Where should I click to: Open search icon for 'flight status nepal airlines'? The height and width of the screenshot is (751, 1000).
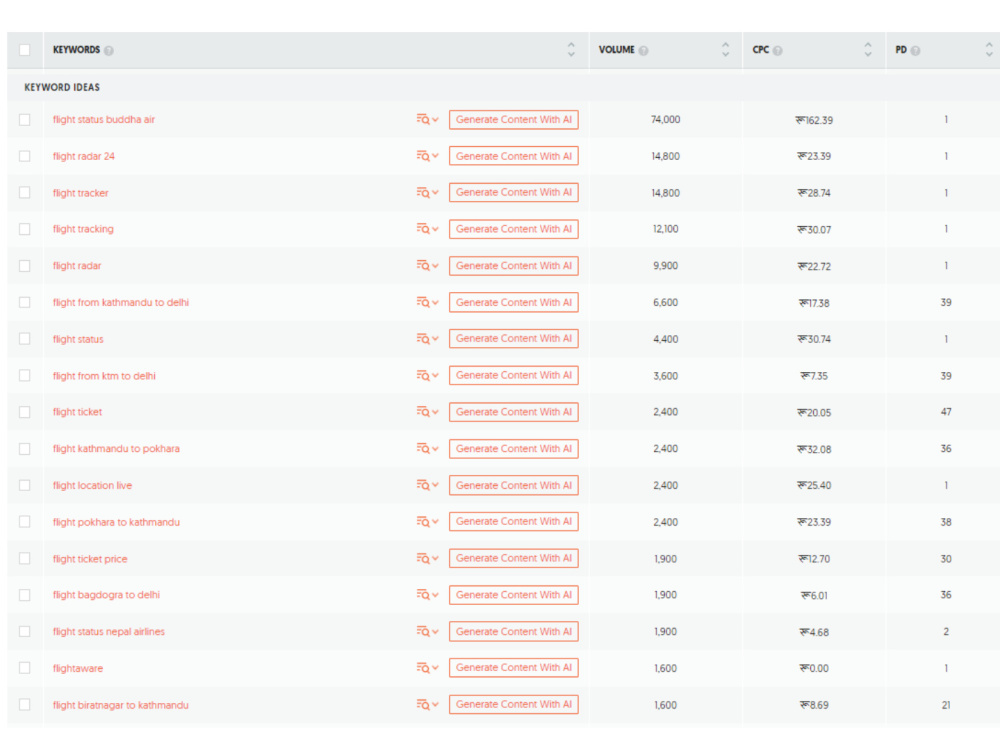tap(427, 631)
